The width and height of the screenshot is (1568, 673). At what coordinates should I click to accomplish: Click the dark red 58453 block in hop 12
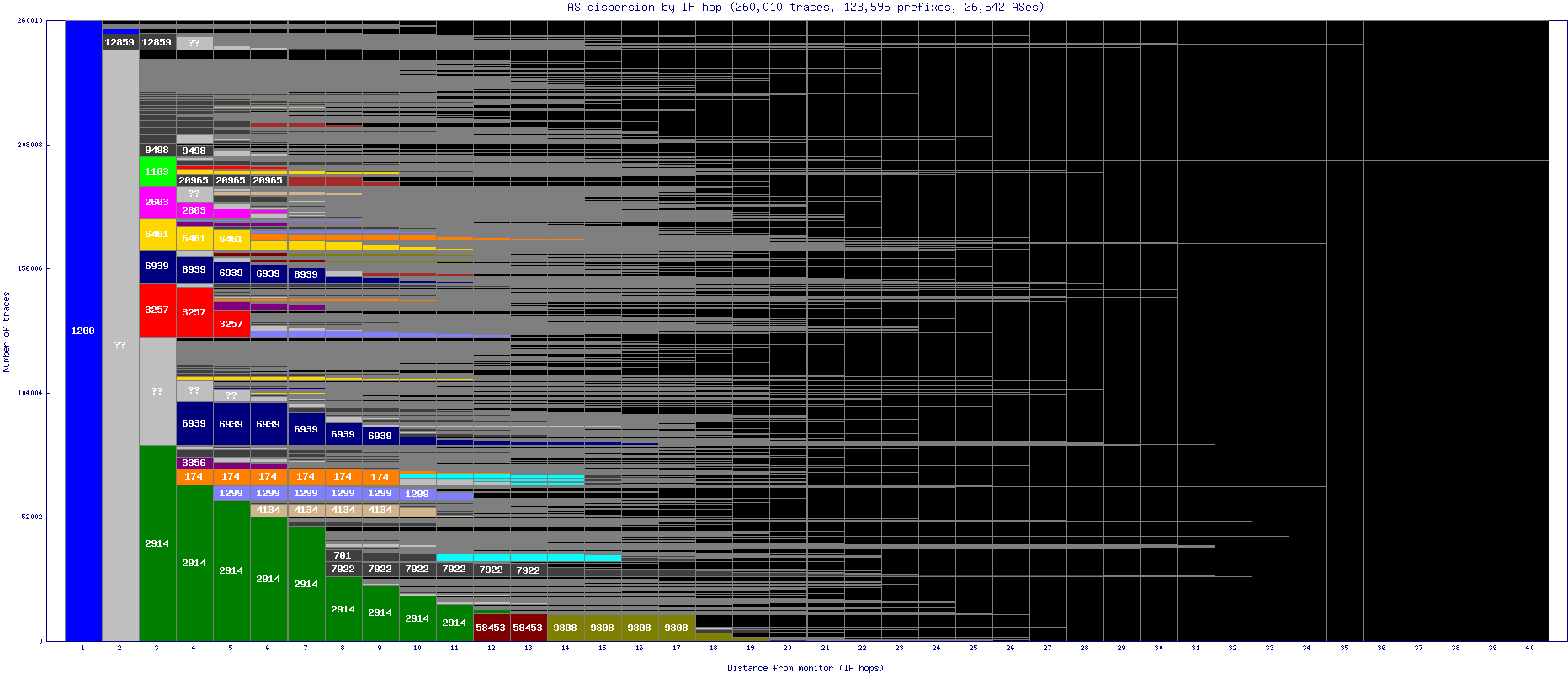[x=491, y=628]
